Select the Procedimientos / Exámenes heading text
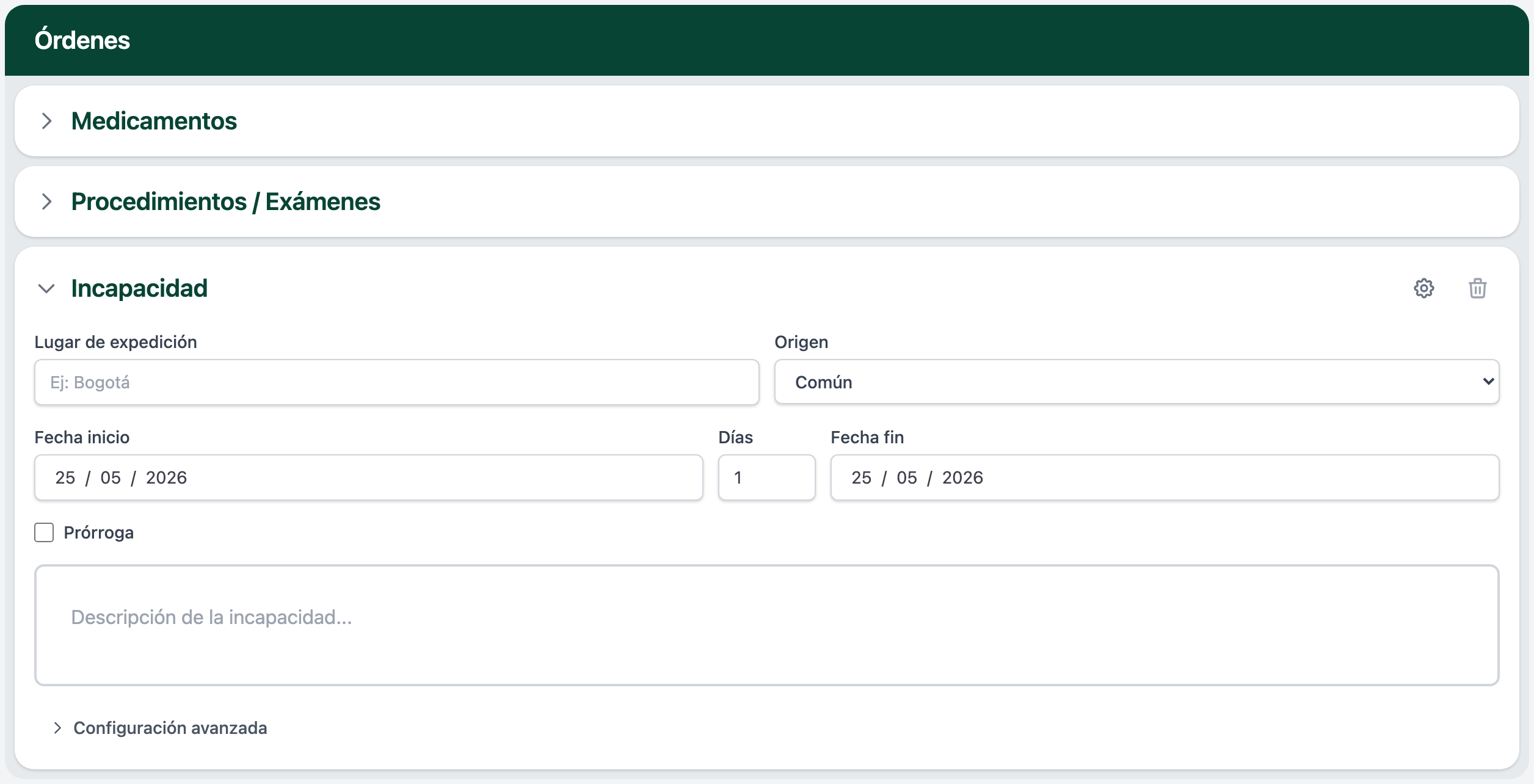This screenshot has height=784, width=1534. pyautogui.click(x=226, y=201)
